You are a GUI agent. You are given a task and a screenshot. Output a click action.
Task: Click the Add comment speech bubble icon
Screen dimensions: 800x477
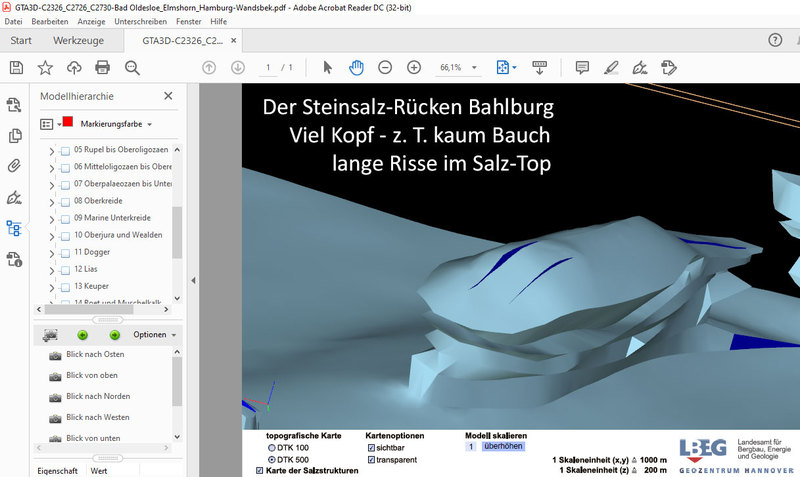click(582, 67)
